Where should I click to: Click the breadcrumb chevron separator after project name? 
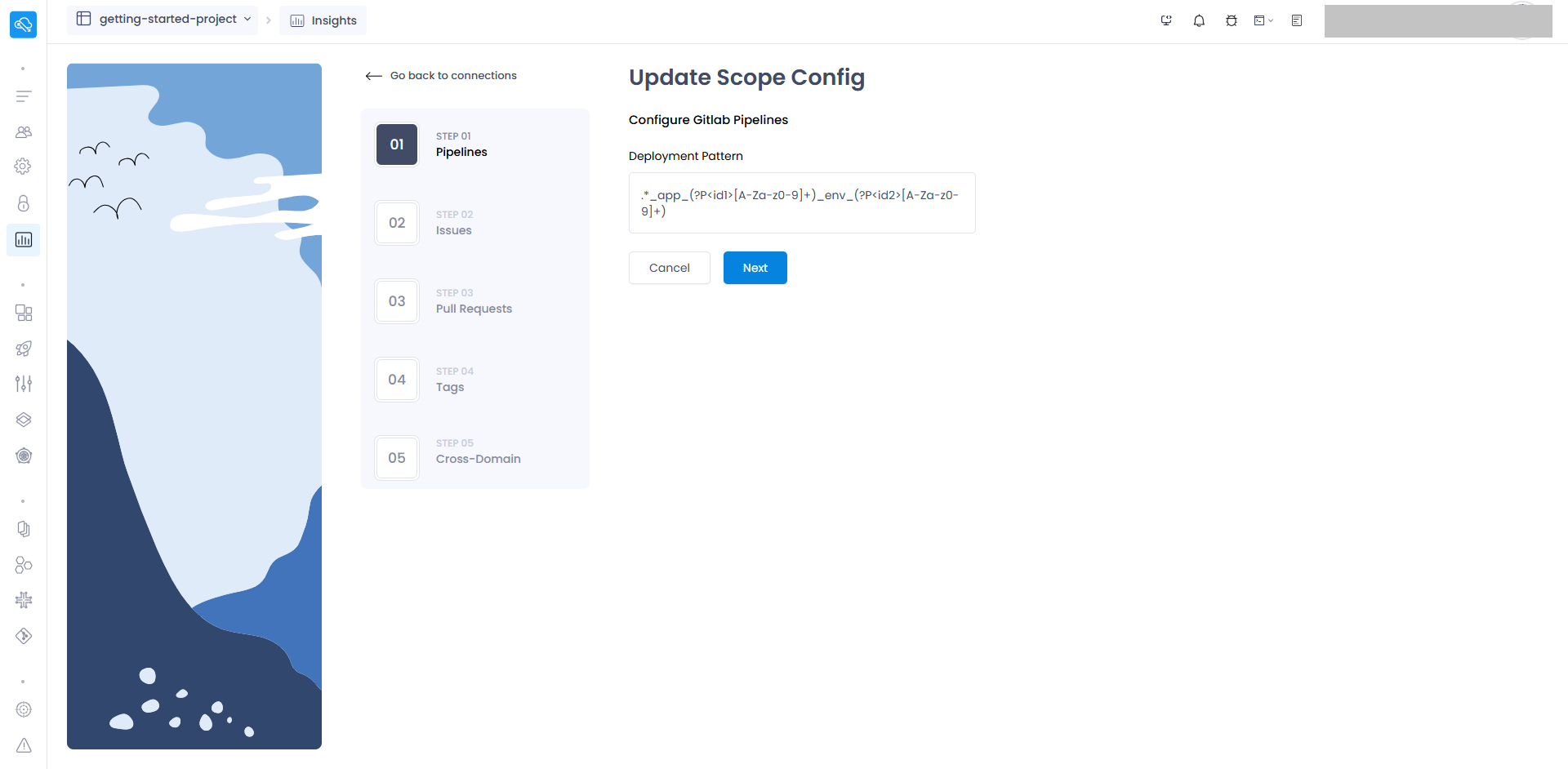click(x=269, y=20)
